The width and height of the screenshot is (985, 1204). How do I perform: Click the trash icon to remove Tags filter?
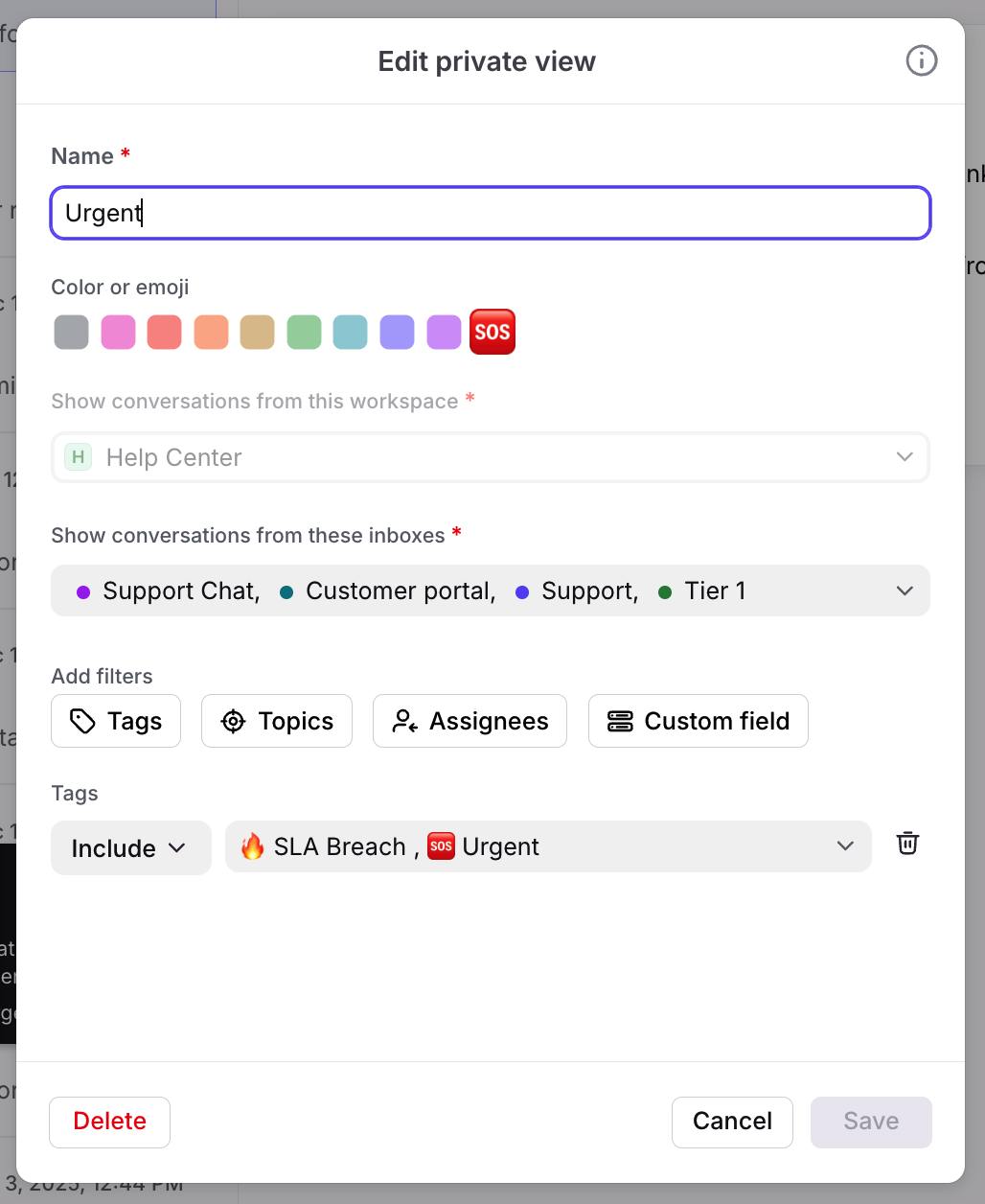click(907, 844)
